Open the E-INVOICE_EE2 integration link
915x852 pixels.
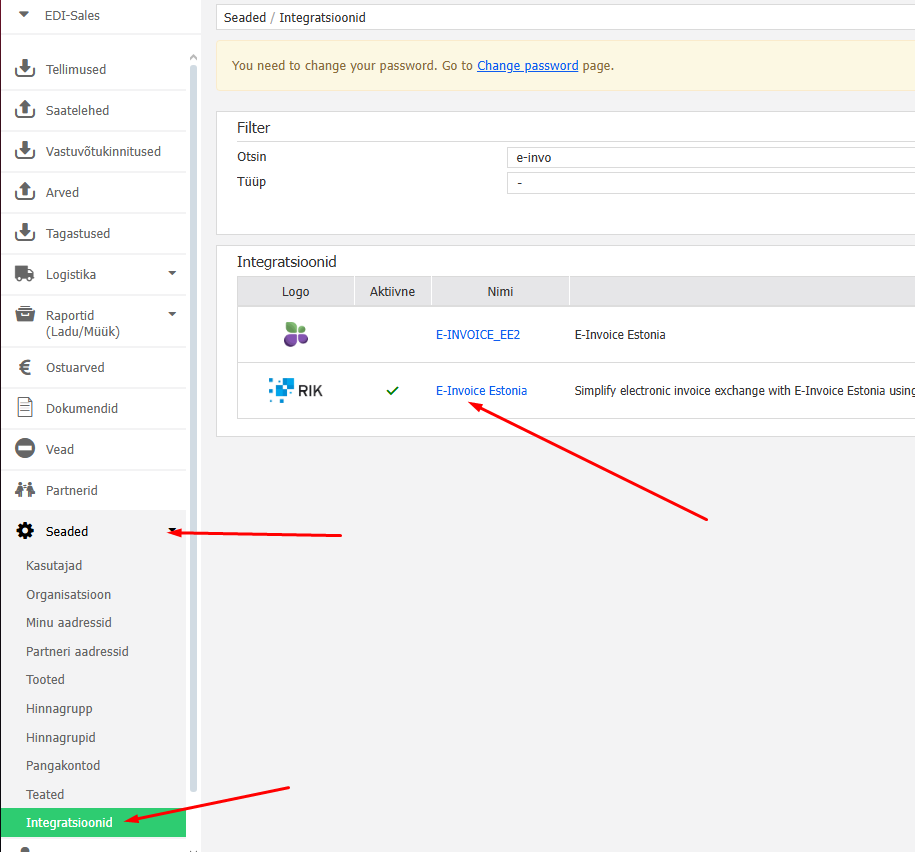(478, 335)
